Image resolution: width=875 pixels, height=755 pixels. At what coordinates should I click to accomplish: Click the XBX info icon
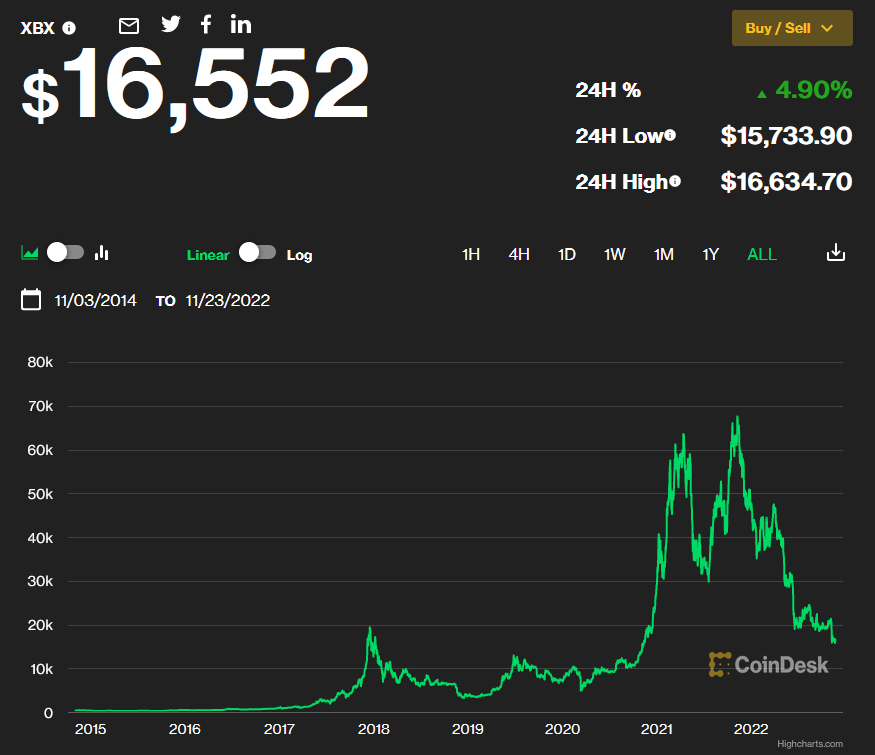[69, 28]
